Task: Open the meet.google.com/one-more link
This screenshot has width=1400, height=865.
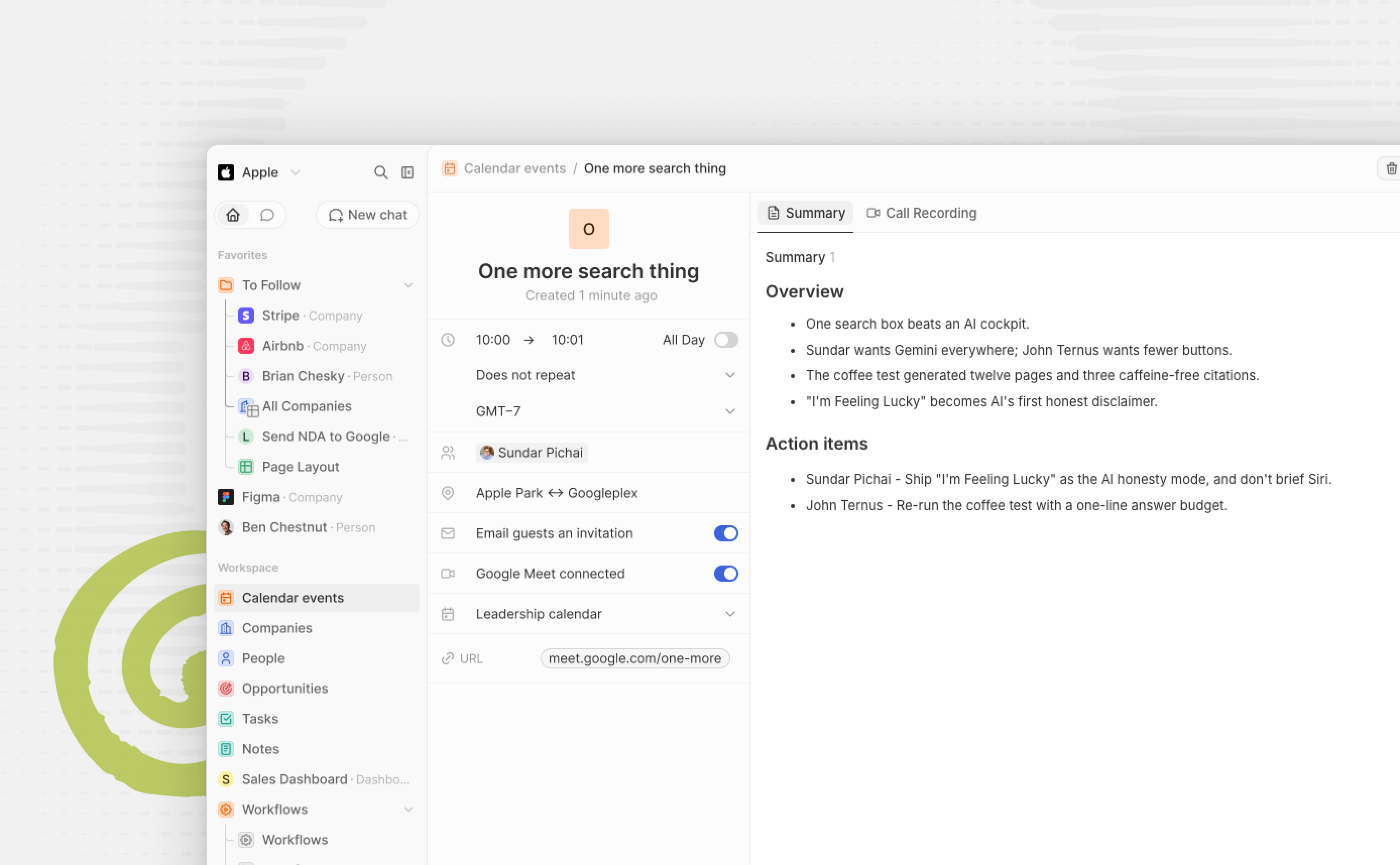Action: pyautogui.click(x=635, y=658)
